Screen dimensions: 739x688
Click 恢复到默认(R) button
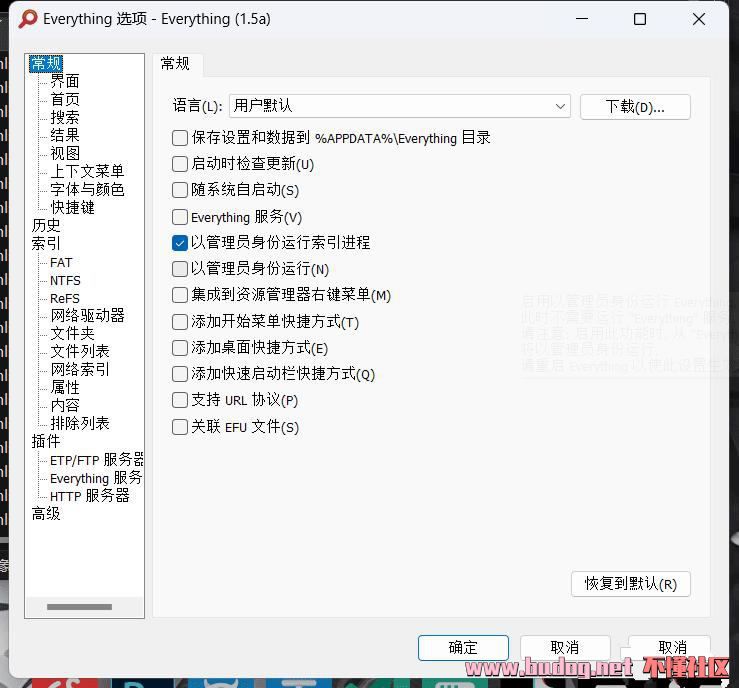(x=631, y=584)
